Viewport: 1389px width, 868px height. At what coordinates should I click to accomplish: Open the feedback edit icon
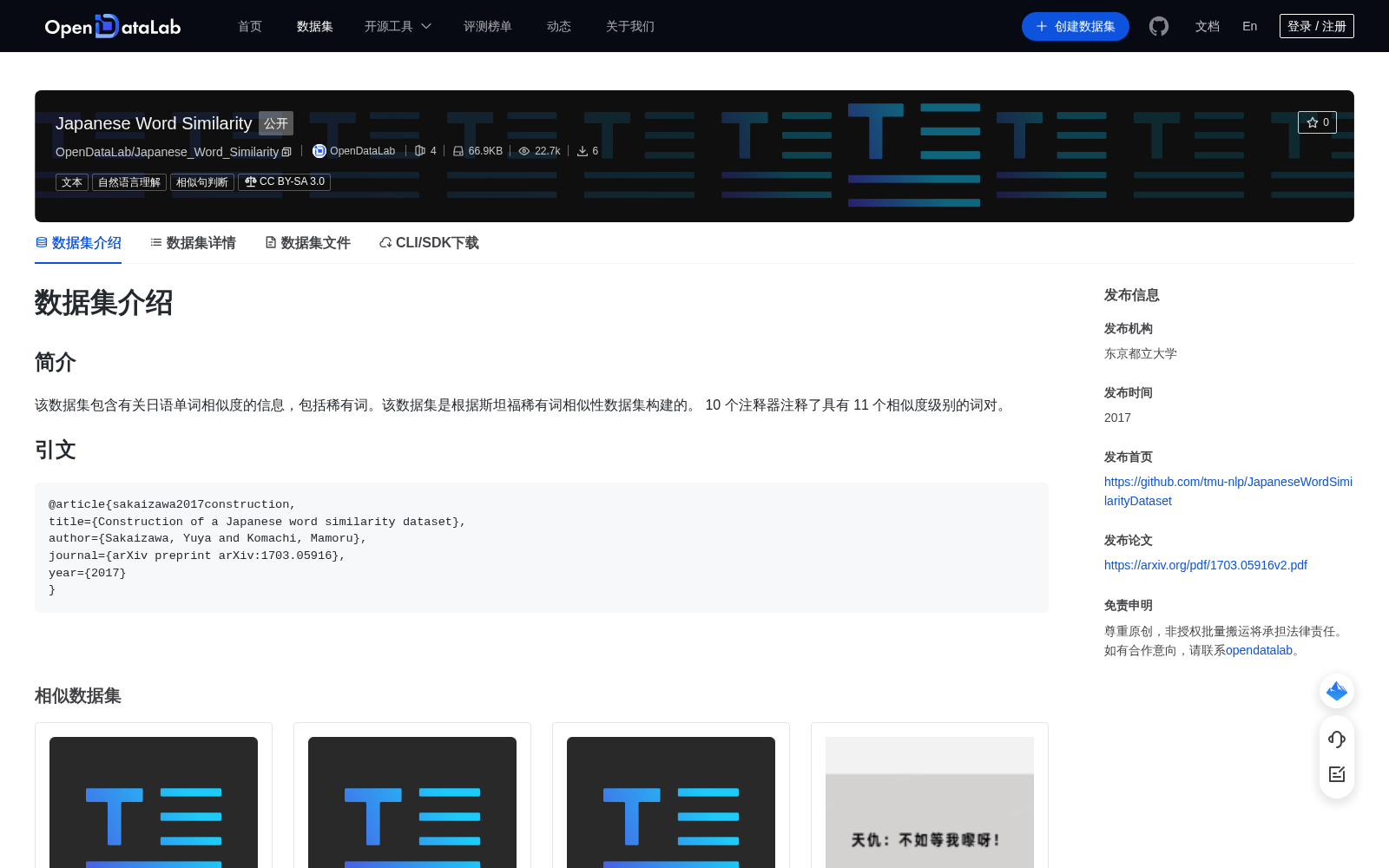click(1337, 774)
